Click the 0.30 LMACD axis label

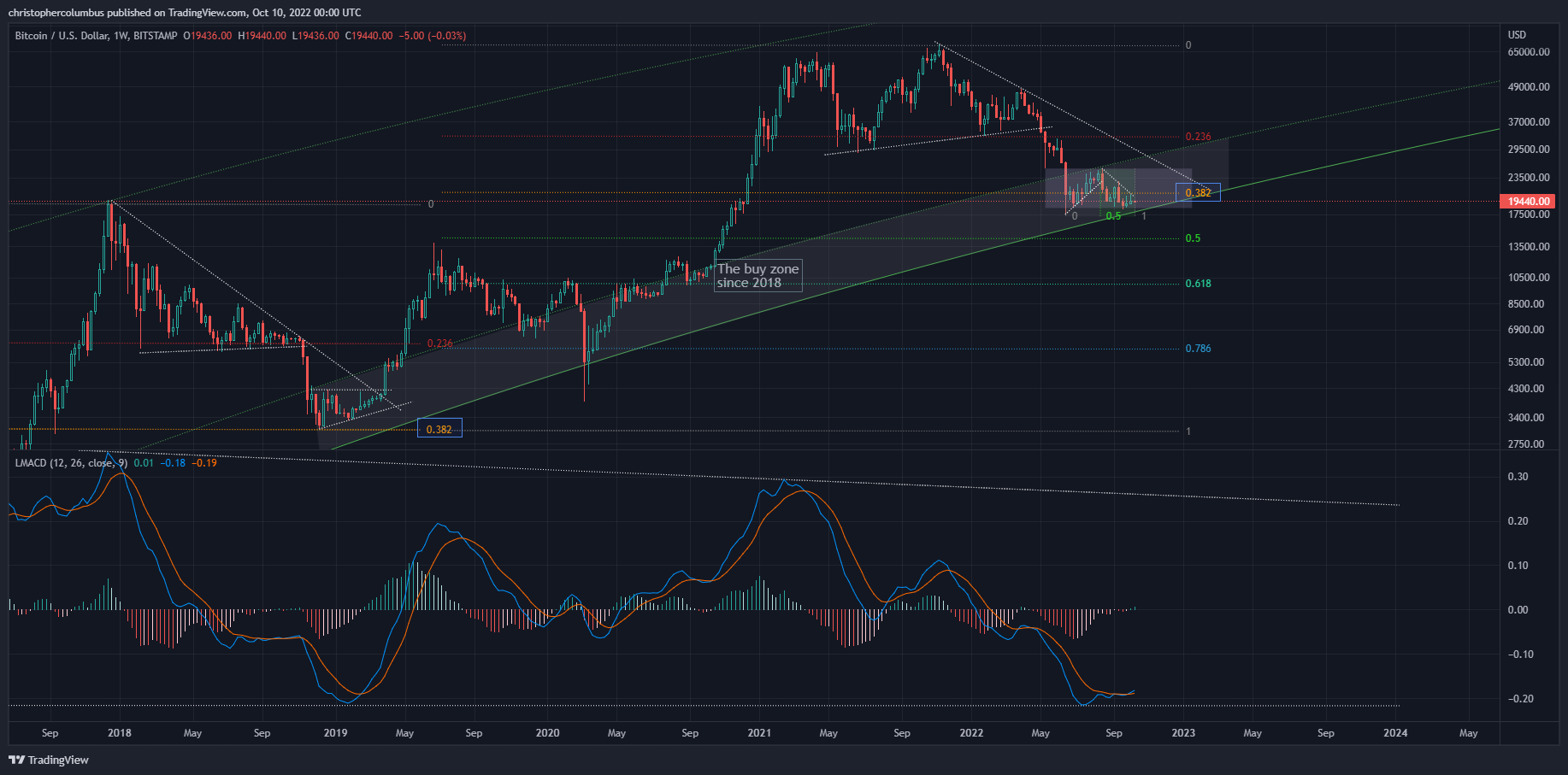tap(1518, 477)
